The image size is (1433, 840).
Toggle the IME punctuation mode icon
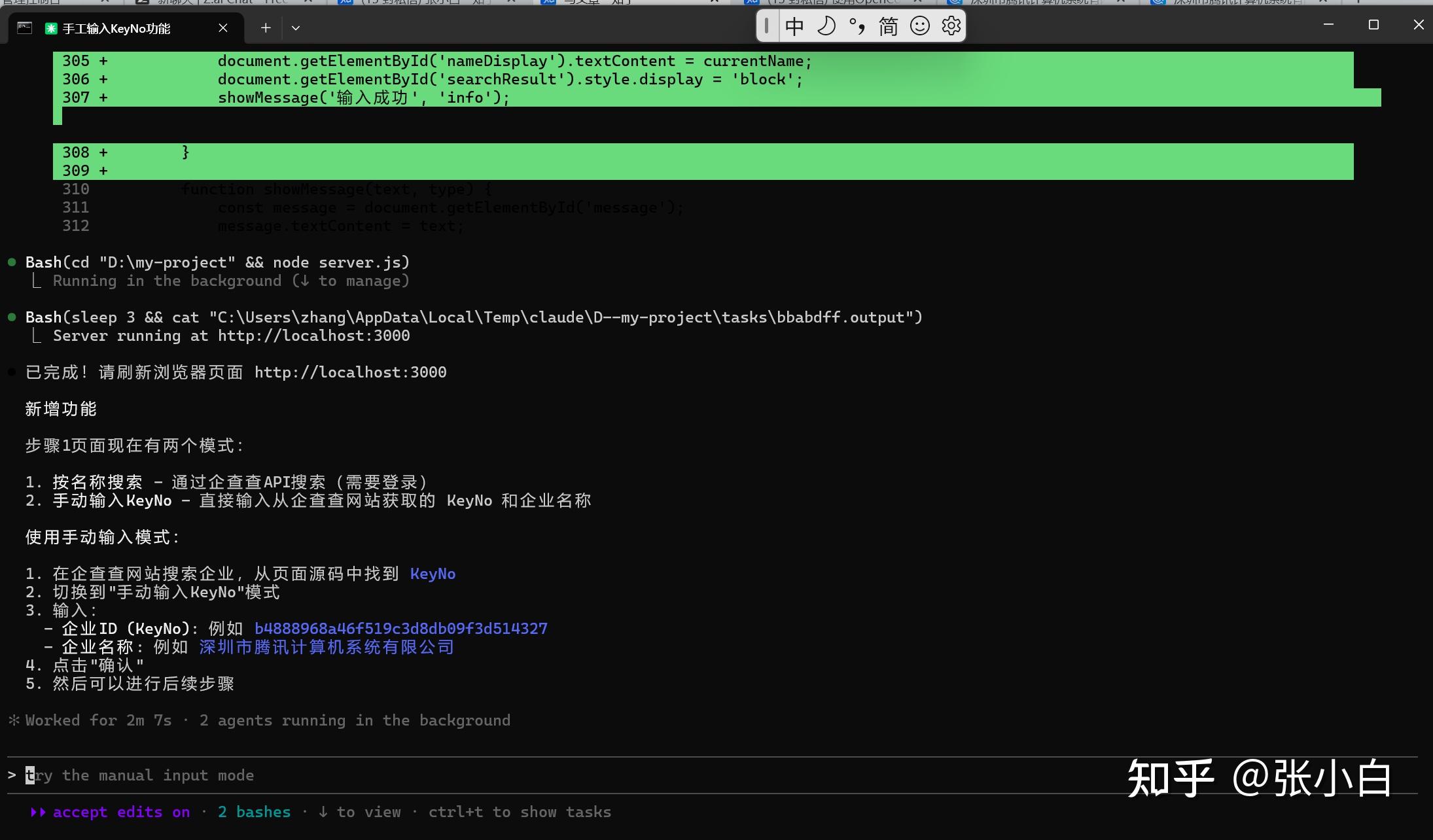pos(857,26)
